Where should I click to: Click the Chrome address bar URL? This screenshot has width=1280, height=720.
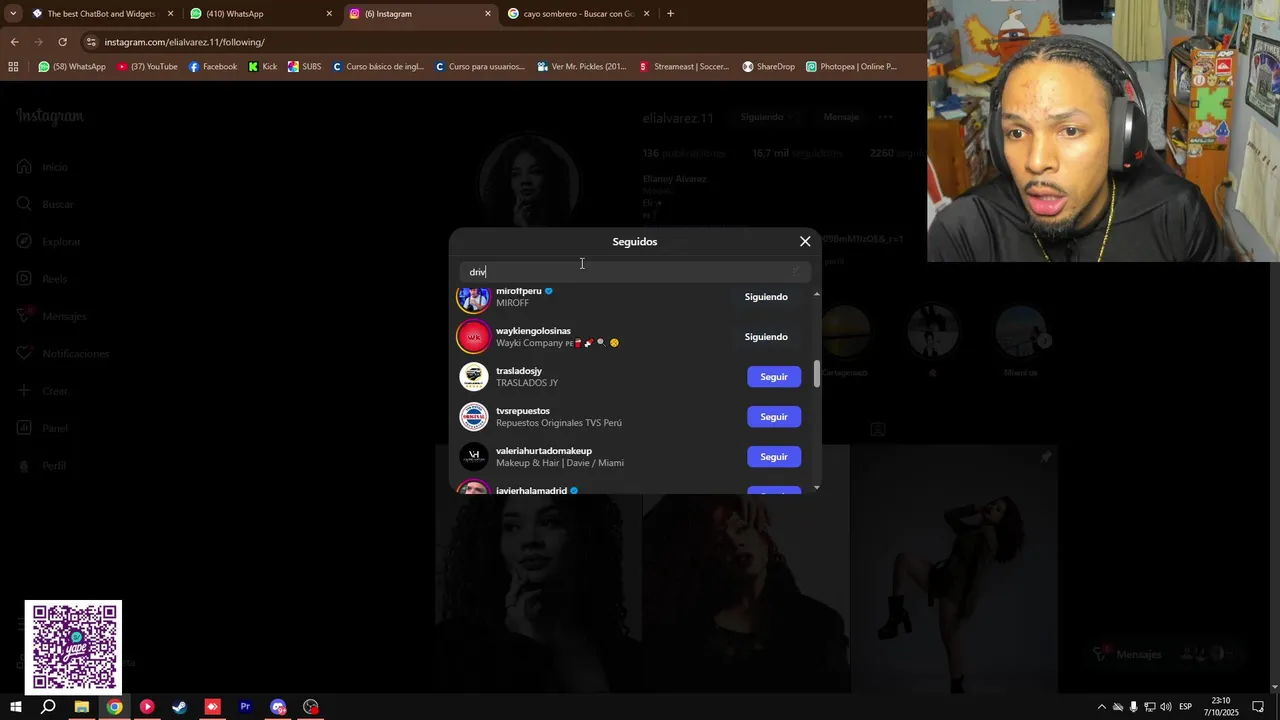point(185,42)
